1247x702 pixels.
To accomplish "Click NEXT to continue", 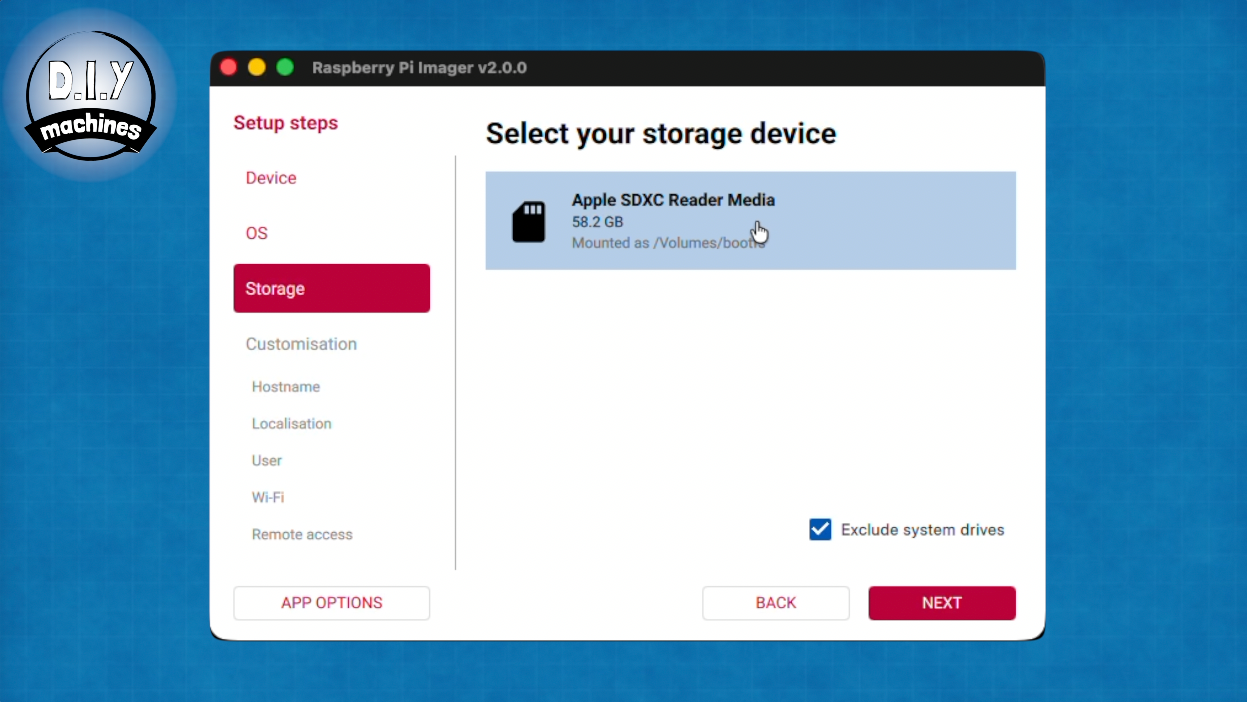I will click(x=941, y=603).
